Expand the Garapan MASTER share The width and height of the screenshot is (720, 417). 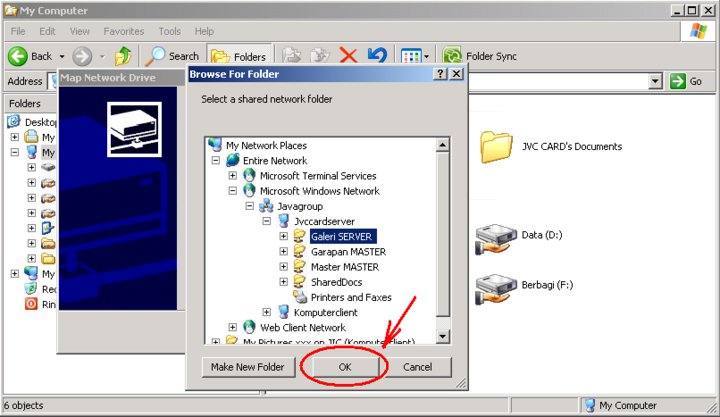[283, 251]
